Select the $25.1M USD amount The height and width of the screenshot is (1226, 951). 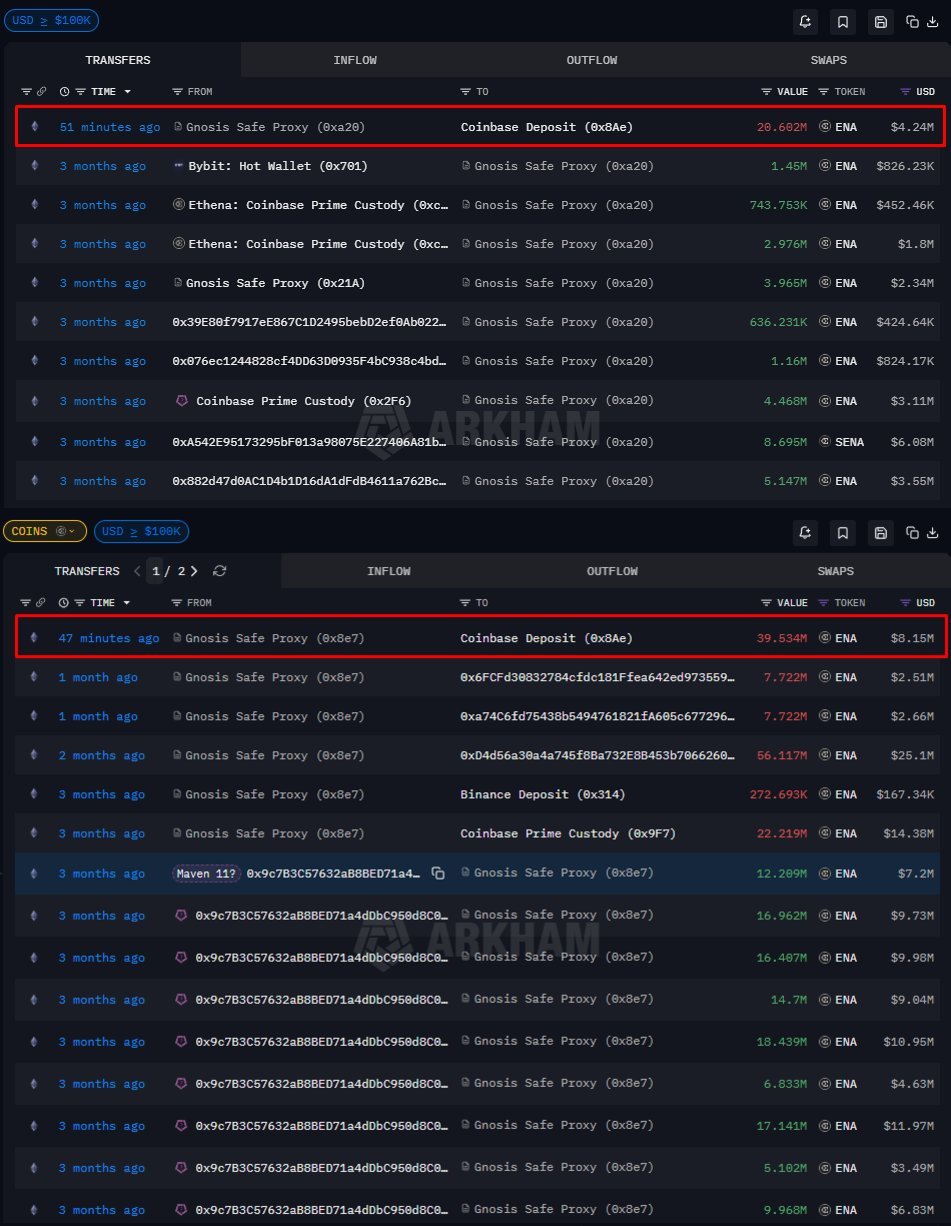point(912,755)
